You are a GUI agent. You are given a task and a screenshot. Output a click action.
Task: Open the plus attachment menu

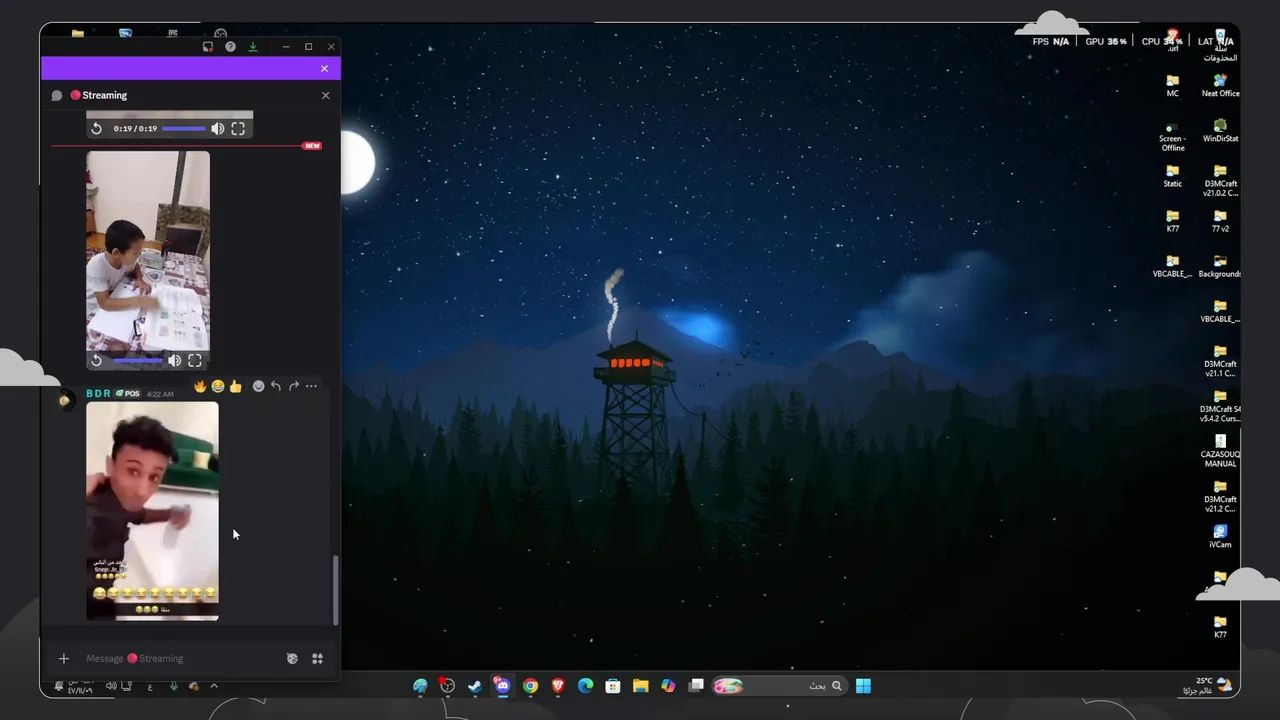coord(64,658)
